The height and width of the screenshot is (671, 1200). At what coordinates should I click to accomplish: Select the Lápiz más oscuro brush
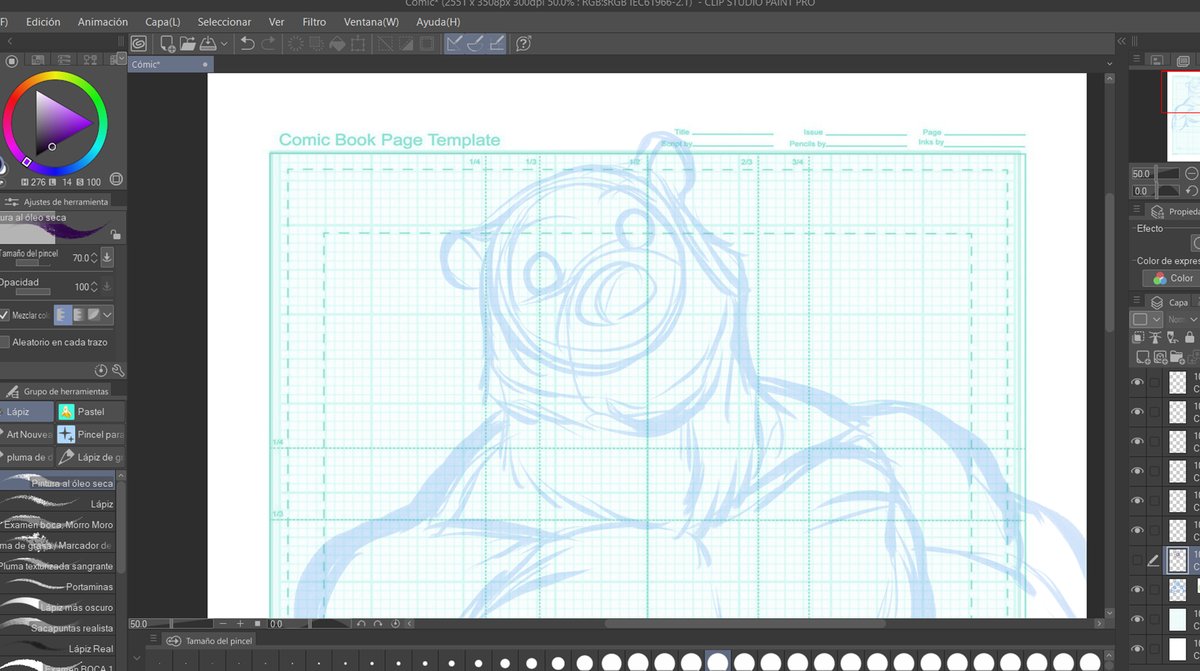point(58,608)
